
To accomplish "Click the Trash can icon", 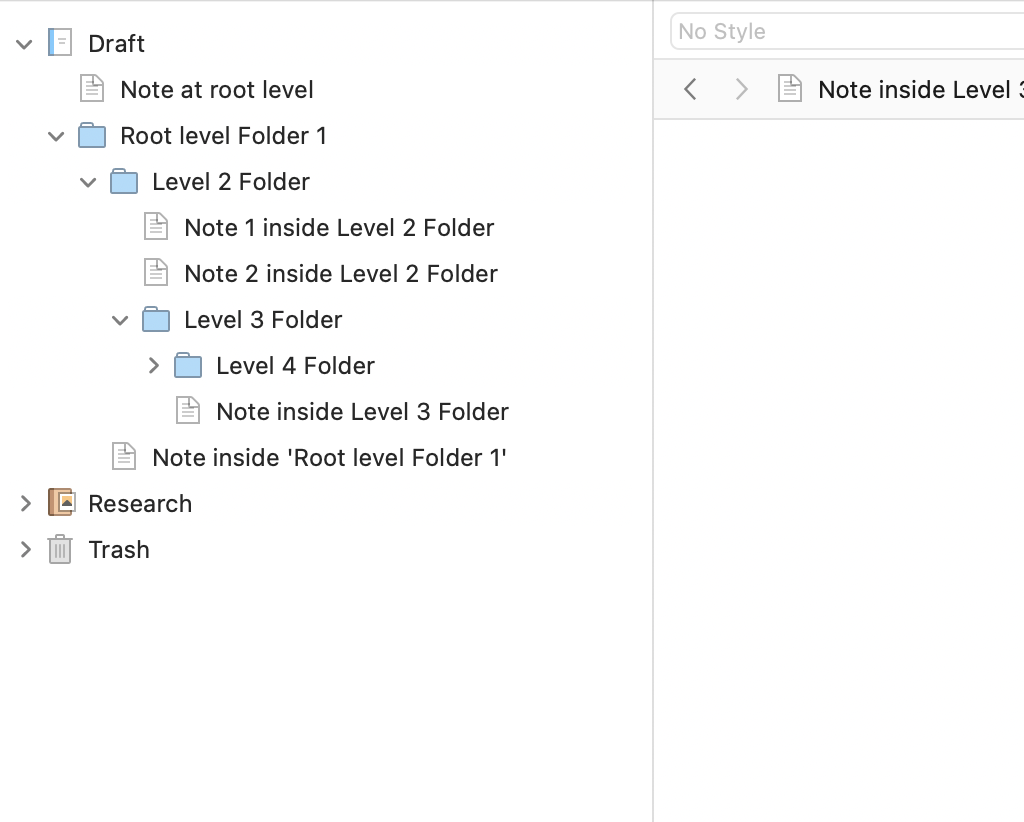I will pyautogui.click(x=60, y=549).
